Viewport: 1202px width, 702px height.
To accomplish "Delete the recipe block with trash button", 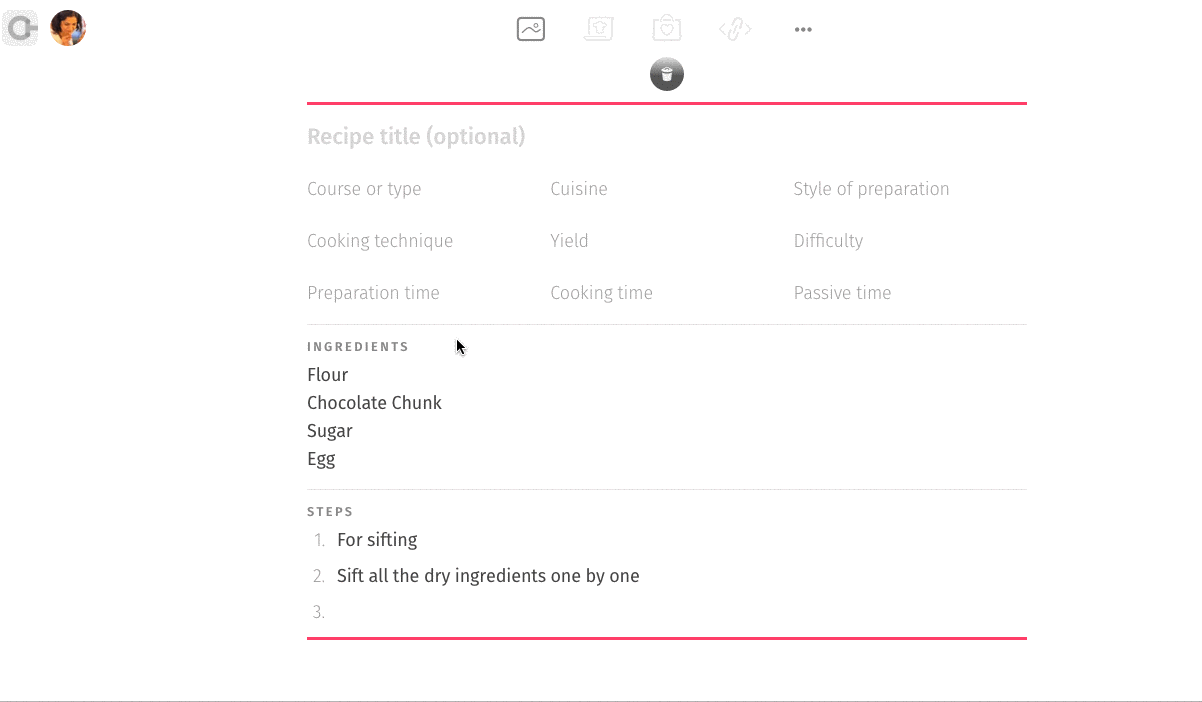I will 667,74.
